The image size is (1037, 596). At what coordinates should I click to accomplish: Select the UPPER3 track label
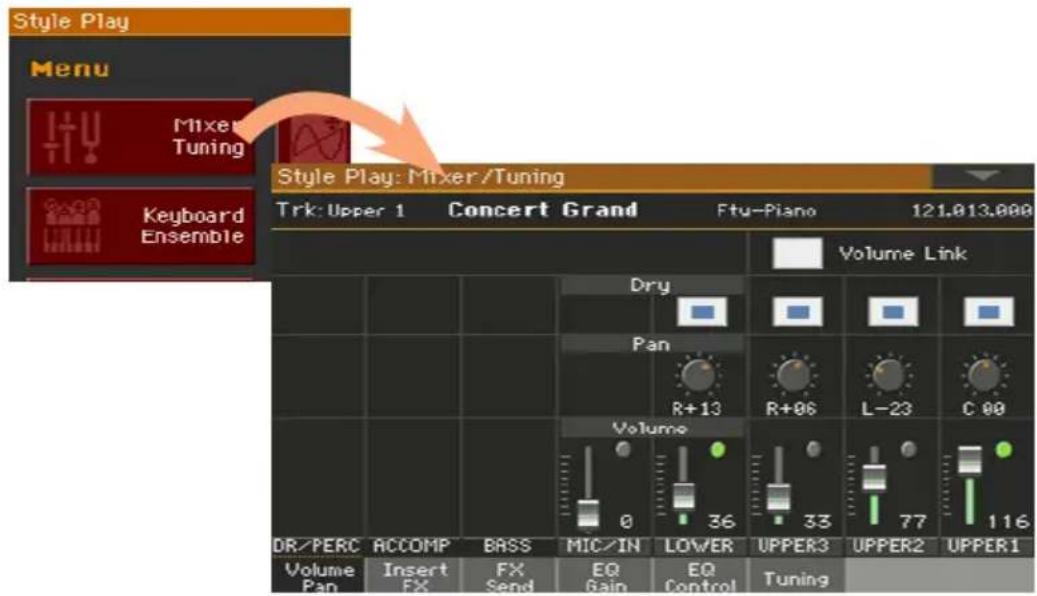click(794, 546)
